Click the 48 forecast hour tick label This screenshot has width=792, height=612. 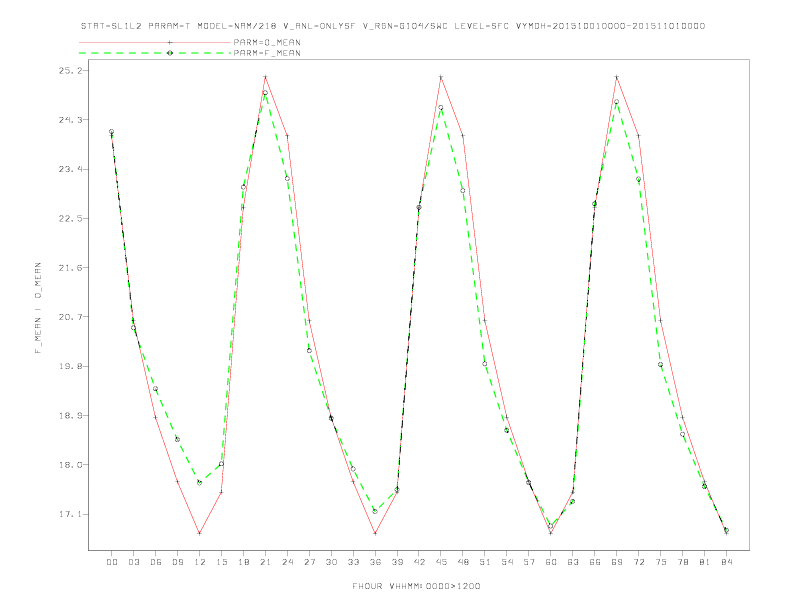pos(463,562)
